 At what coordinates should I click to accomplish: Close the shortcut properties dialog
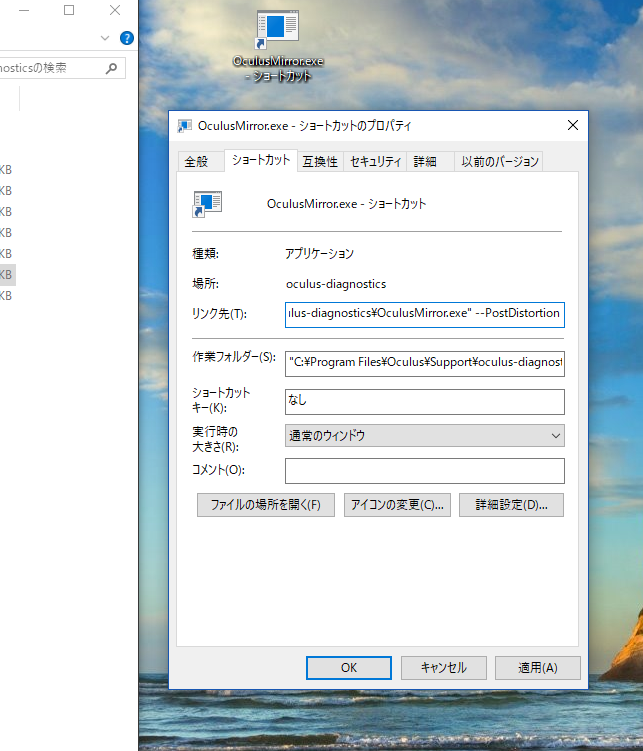[x=573, y=125]
